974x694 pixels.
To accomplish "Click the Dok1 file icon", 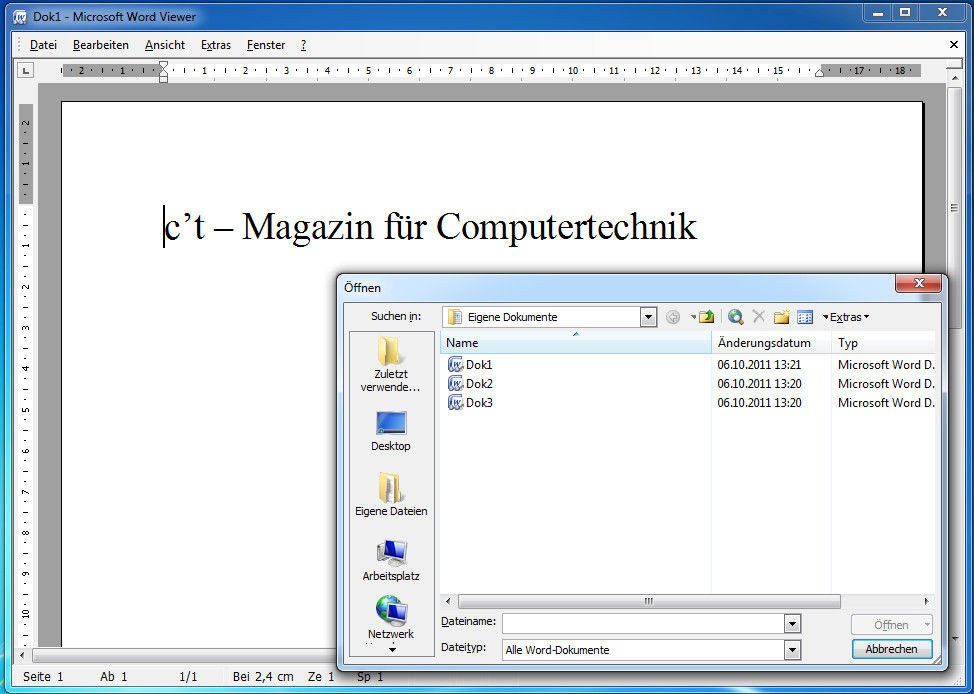I will pyautogui.click(x=455, y=365).
